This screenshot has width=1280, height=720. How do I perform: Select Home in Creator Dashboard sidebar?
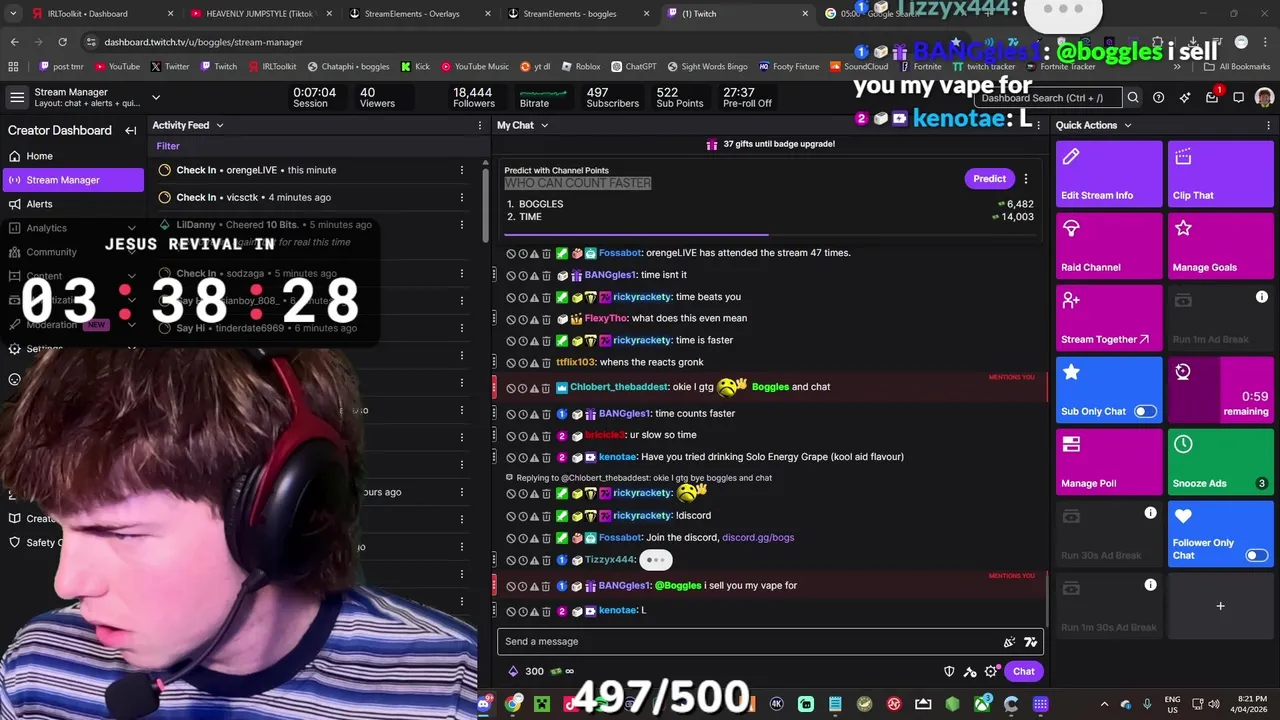click(73, 156)
